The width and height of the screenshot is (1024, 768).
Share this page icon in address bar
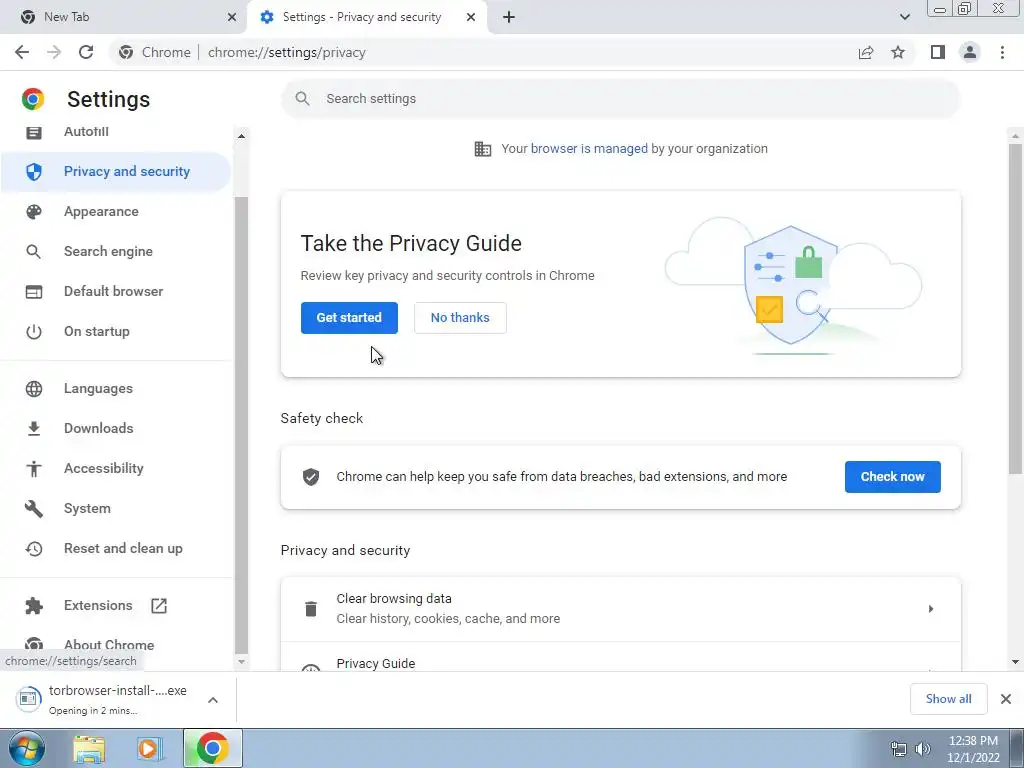[x=866, y=52]
